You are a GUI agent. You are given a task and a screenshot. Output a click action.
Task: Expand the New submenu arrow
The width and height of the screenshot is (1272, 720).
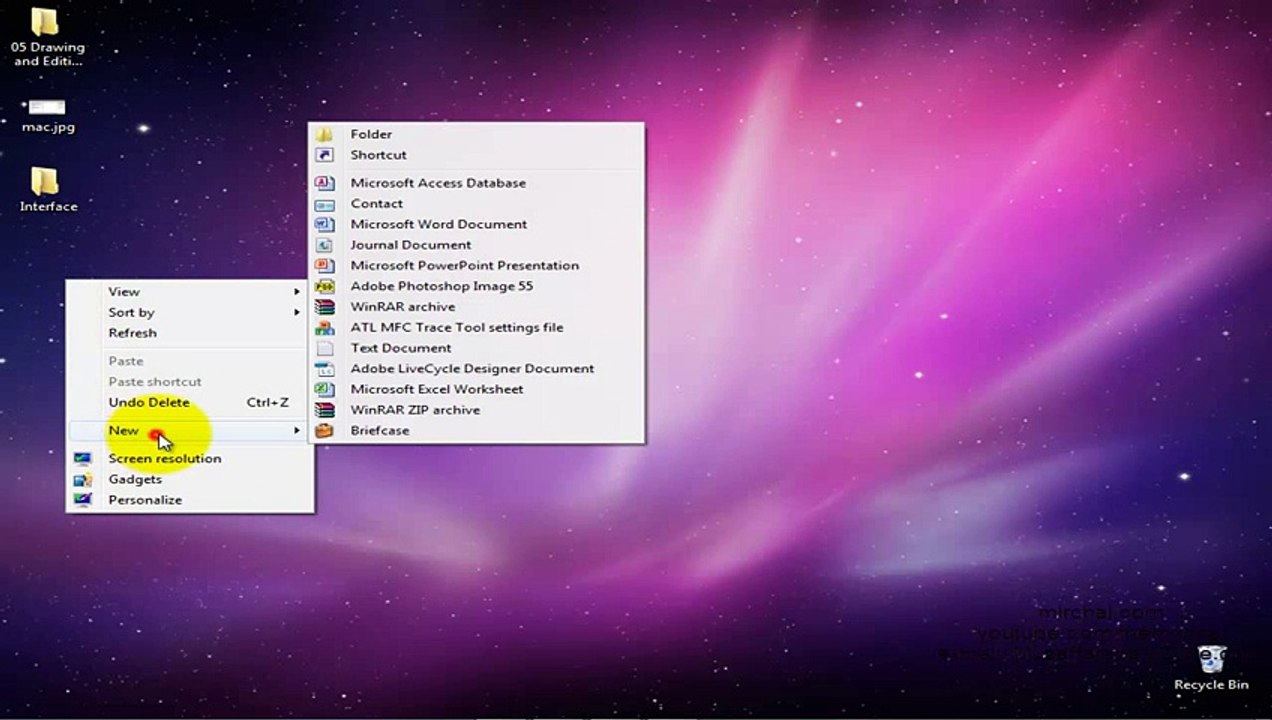point(297,431)
